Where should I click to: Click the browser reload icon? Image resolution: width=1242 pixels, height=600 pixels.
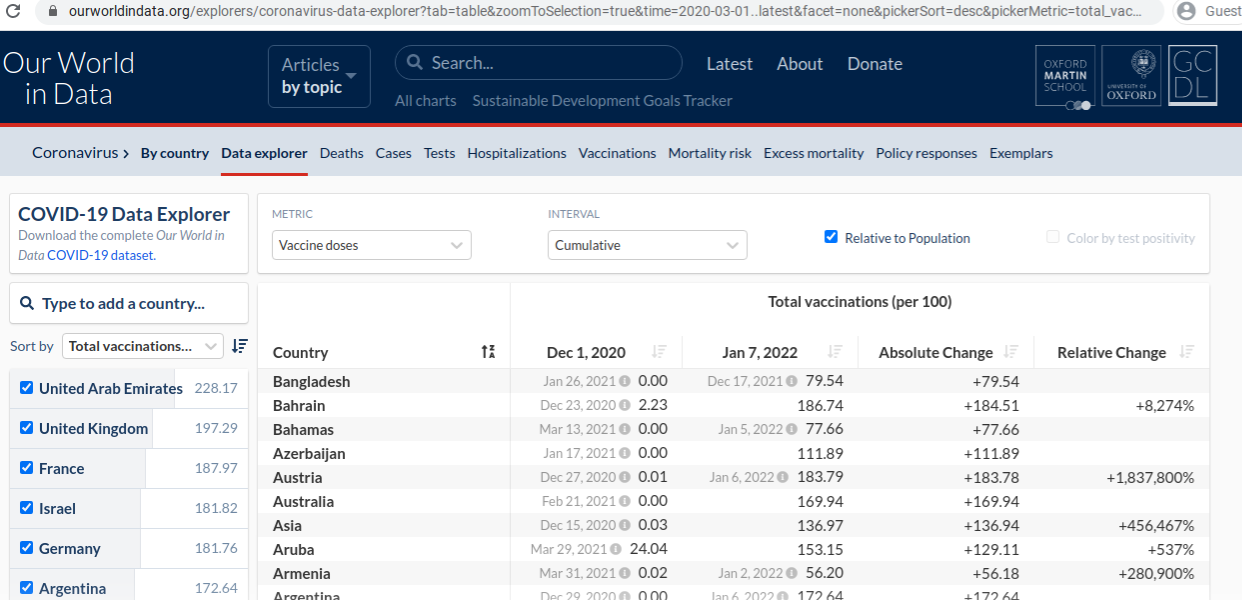14,11
